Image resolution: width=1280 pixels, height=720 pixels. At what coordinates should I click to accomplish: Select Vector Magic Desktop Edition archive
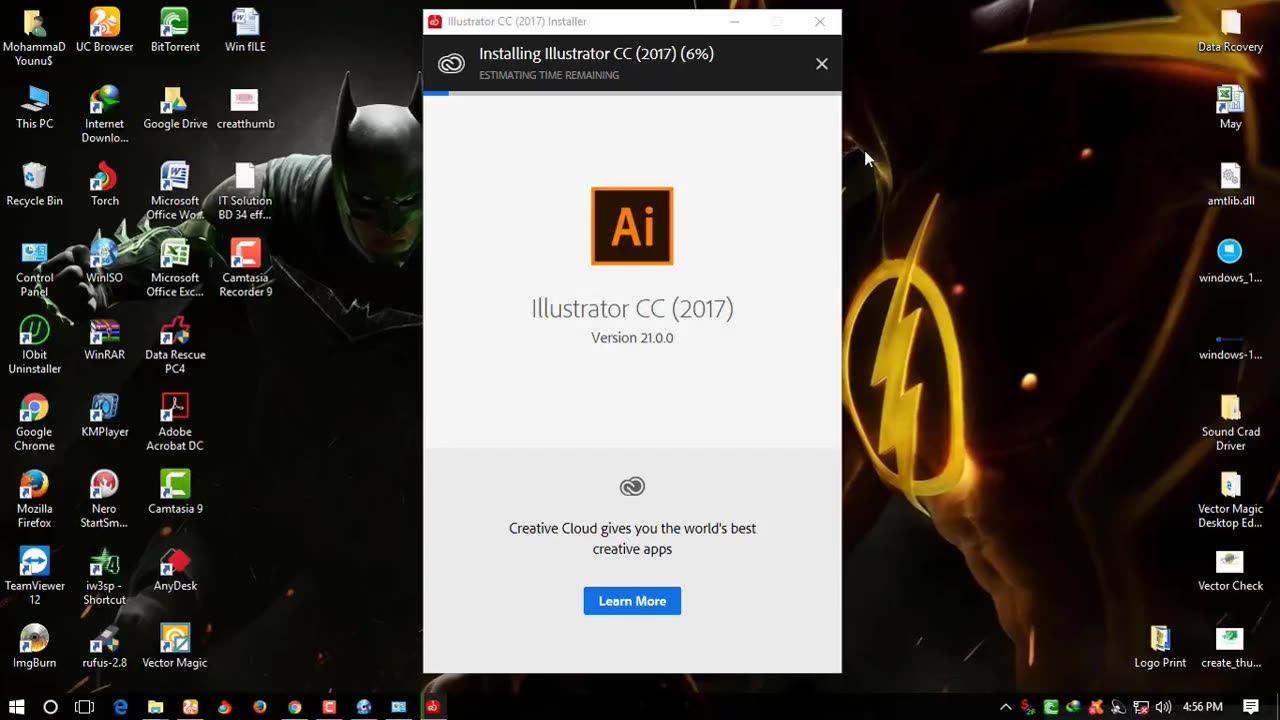[1230, 499]
